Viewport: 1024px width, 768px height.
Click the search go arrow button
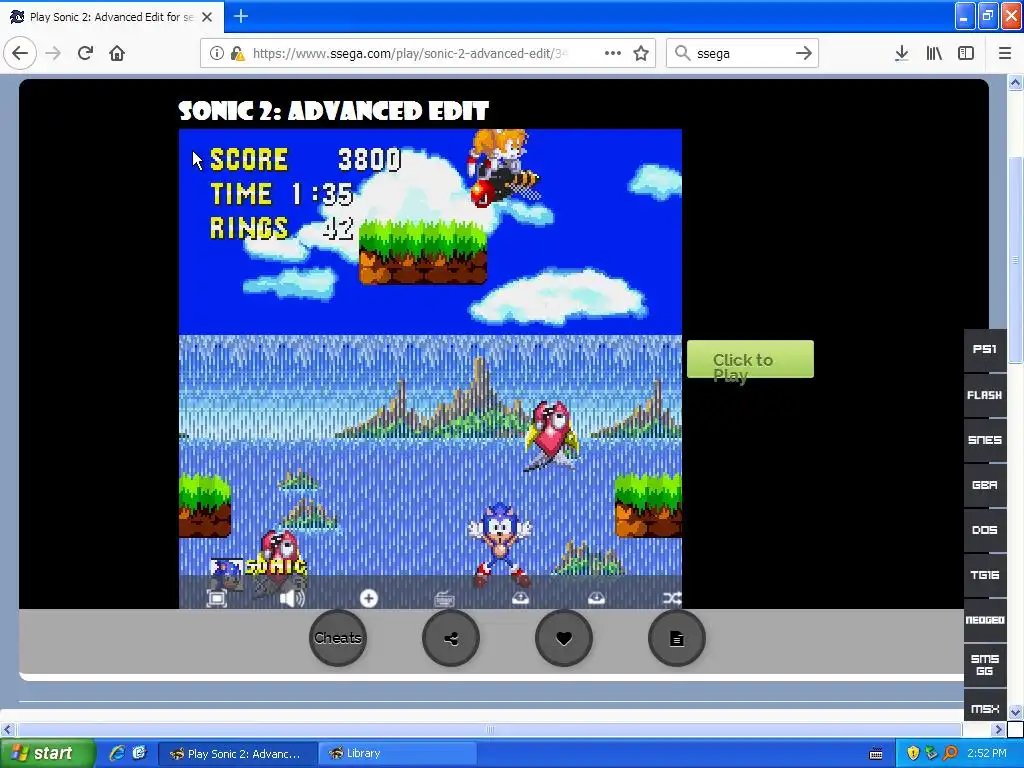coord(804,53)
